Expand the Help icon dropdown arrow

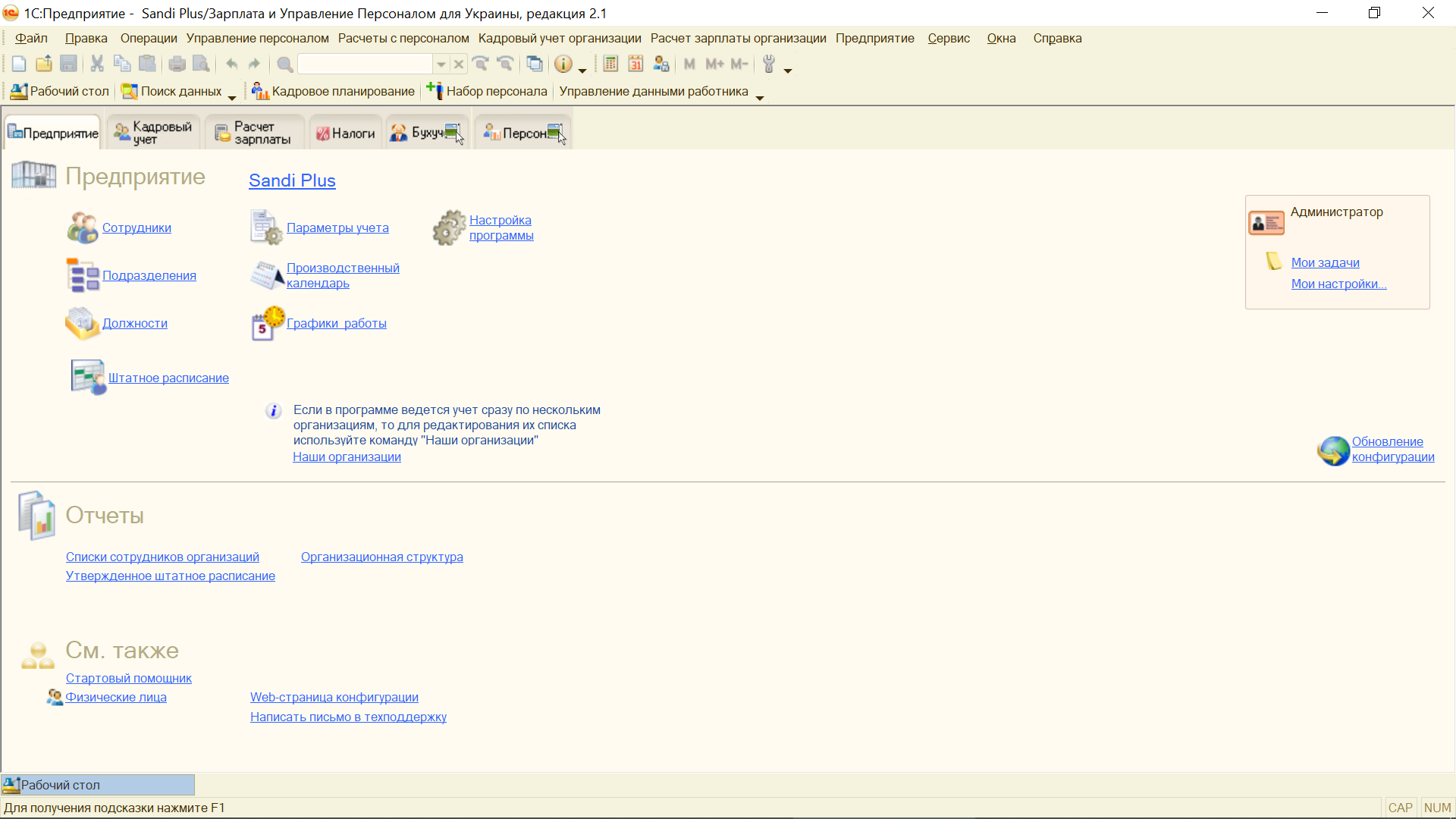582,70
